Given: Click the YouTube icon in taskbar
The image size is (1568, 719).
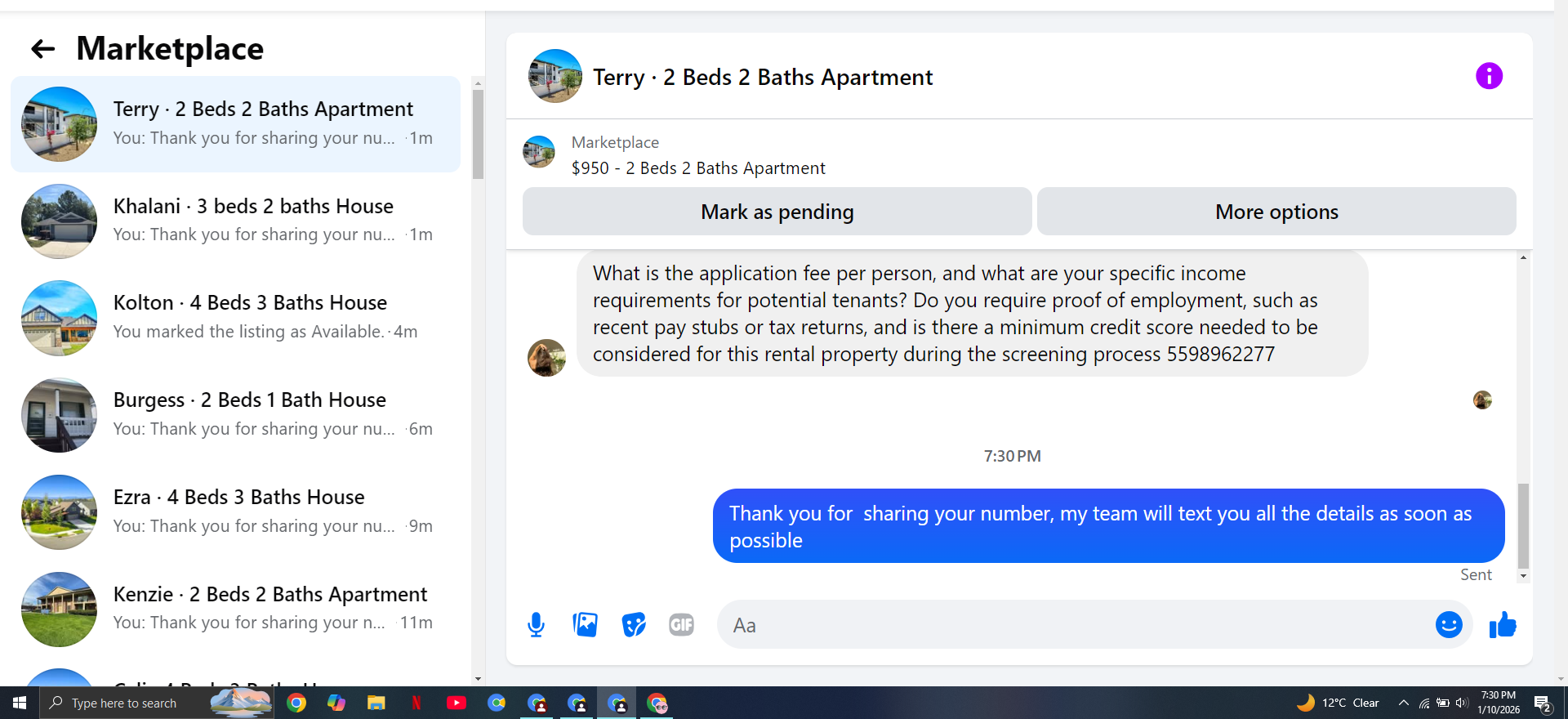Looking at the screenshot, I should click(457, 703).
